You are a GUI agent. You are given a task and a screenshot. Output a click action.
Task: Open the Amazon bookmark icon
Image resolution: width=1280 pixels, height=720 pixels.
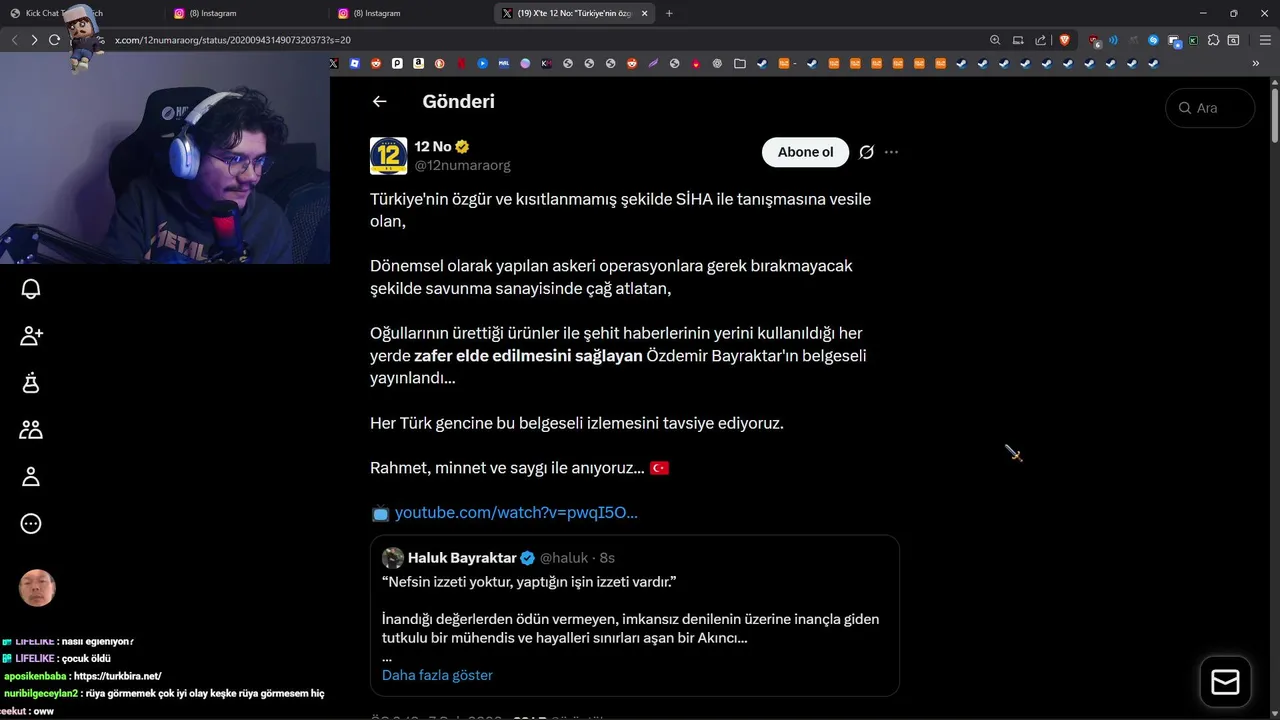pyautogui.click(x=419, y=63)
